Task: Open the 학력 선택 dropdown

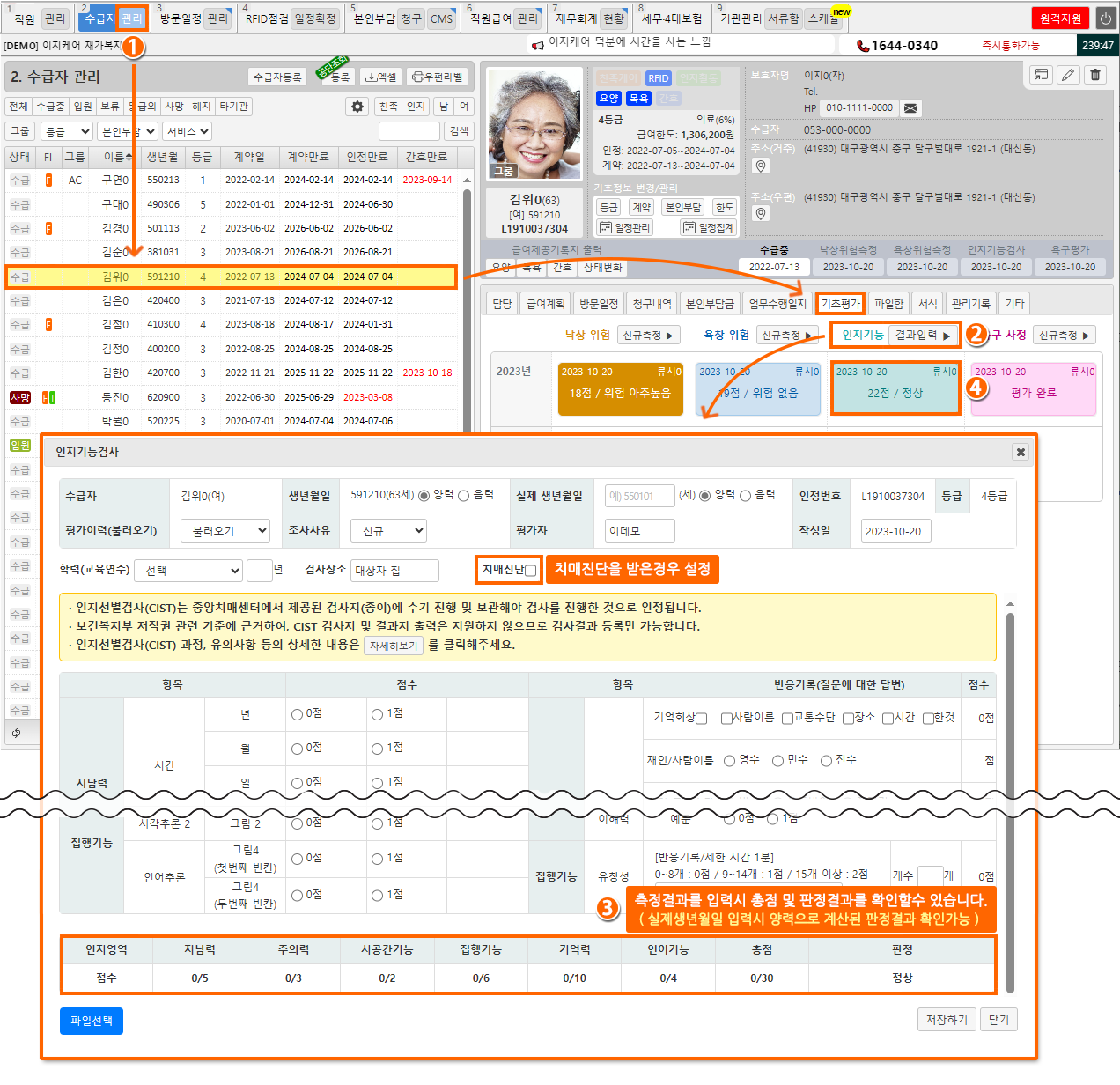Action: tap(188, 571)
